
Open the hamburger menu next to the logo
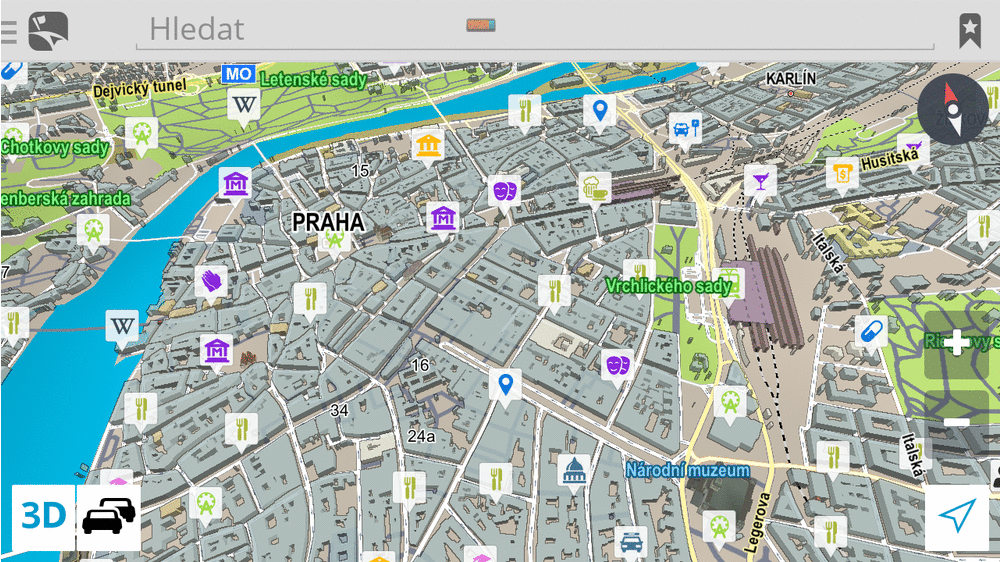pos(9,31)
